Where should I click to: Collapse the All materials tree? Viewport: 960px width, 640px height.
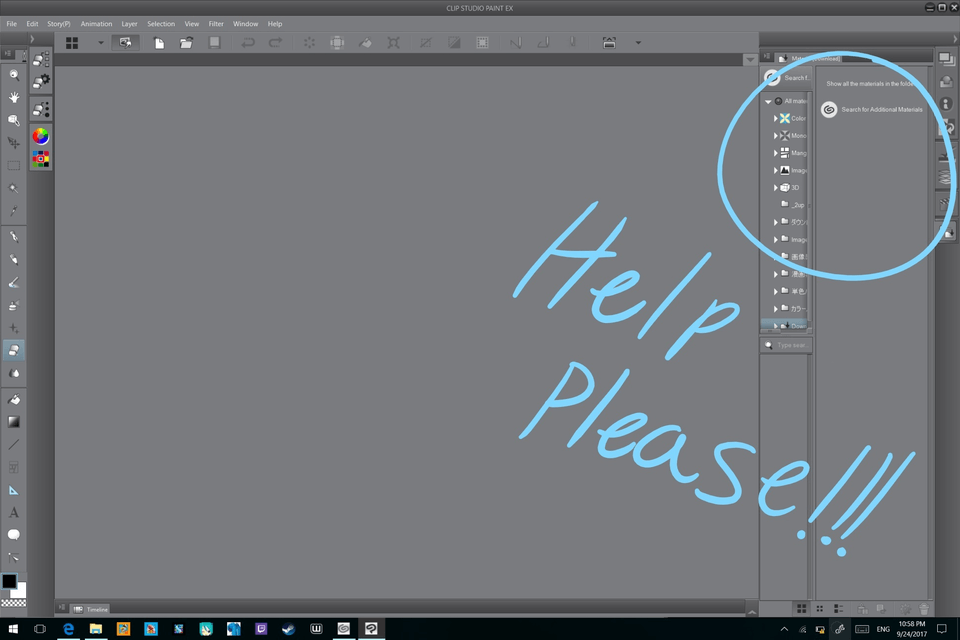[768, 102]
